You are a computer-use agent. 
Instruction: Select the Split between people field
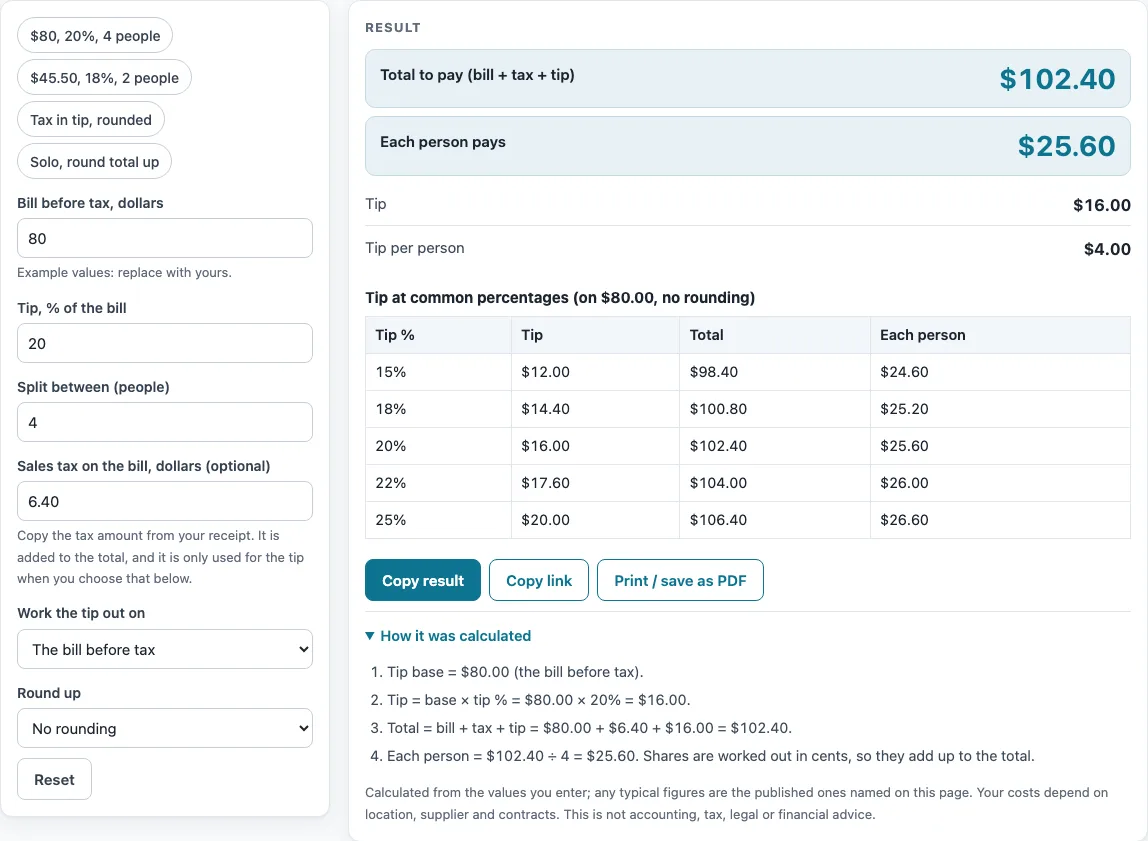[165, 422]
